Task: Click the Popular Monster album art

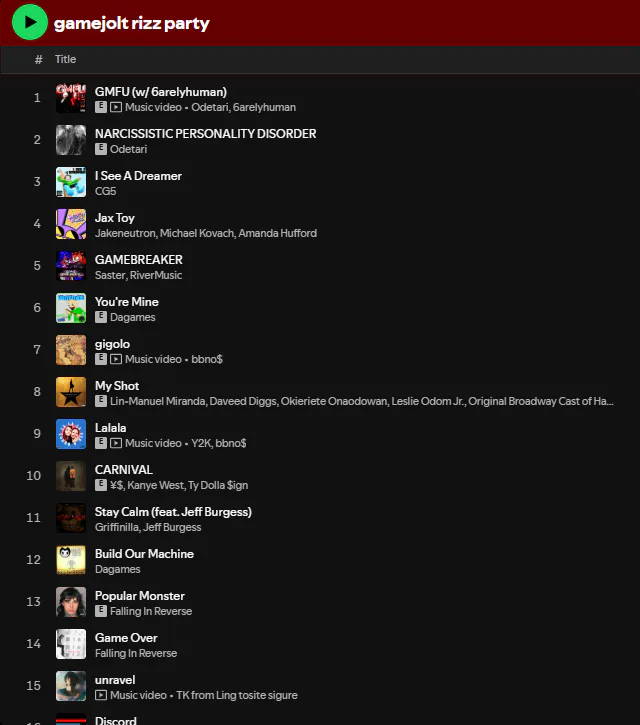Action: 71,602
